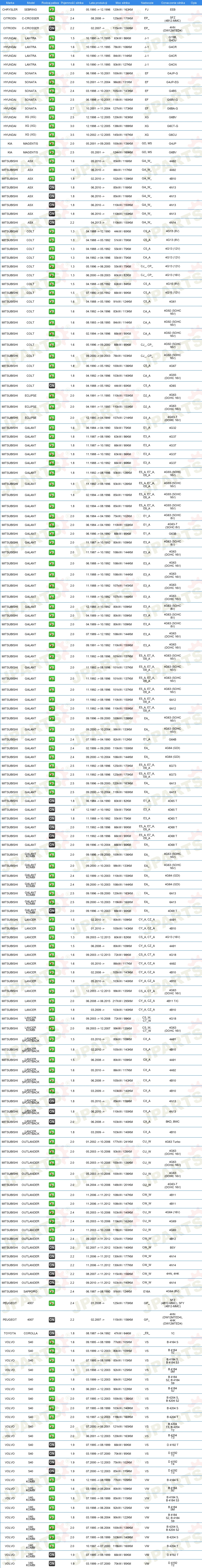Image resolution: width=202 pixels, height=1568 pixels.
Task: Click the fuel icon for OUTLANDER 4G63 Turbo
Action: point(52,1142)
